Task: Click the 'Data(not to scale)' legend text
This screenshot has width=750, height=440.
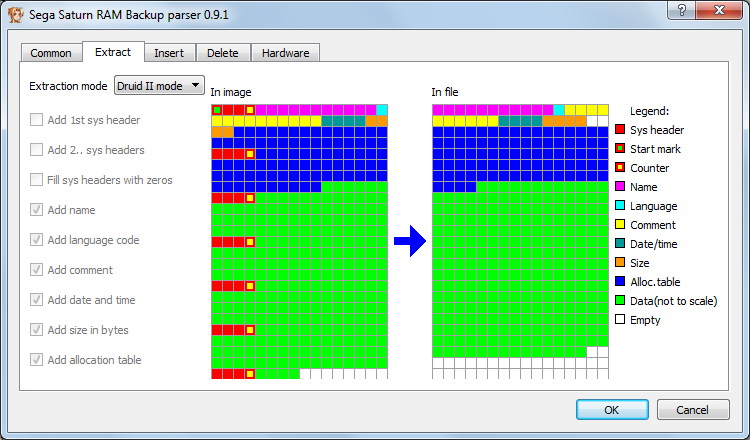Action: tap(673, 301)
